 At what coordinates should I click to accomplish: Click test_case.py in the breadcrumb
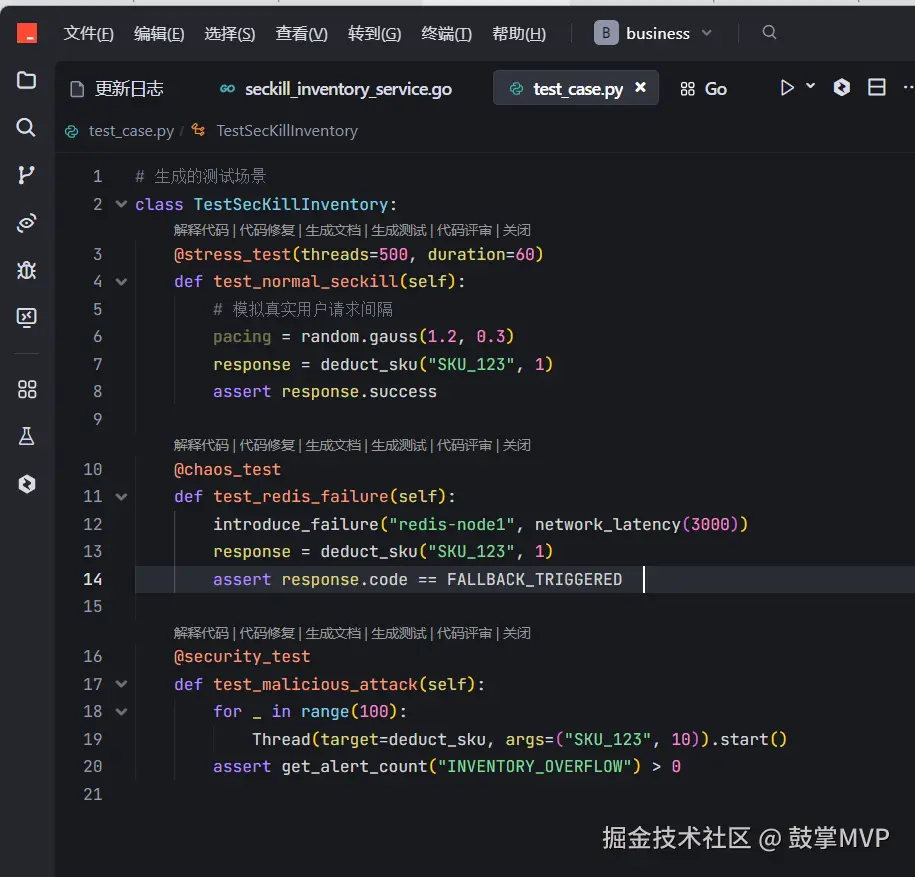pyautogui.click(x=131, y=131)
